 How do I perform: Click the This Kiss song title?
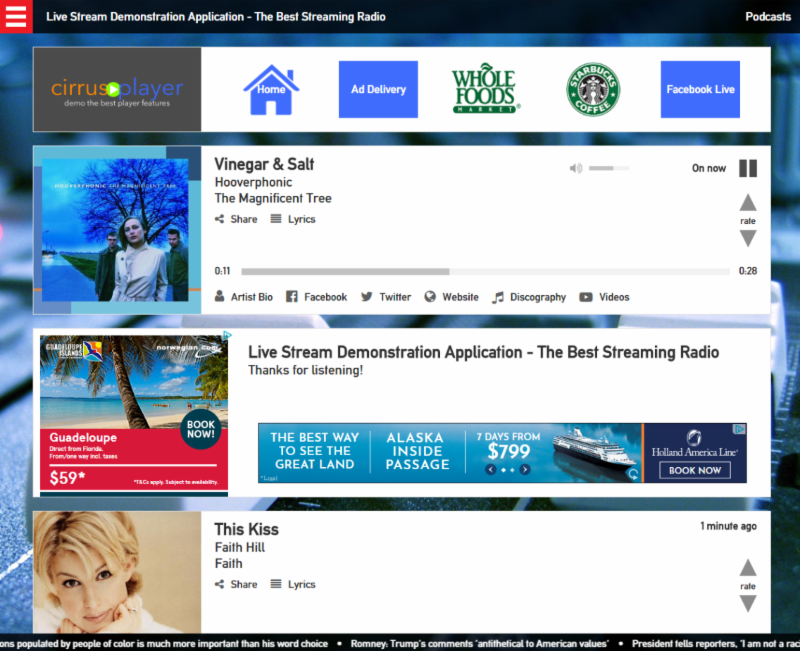click(x=246, y=530)
